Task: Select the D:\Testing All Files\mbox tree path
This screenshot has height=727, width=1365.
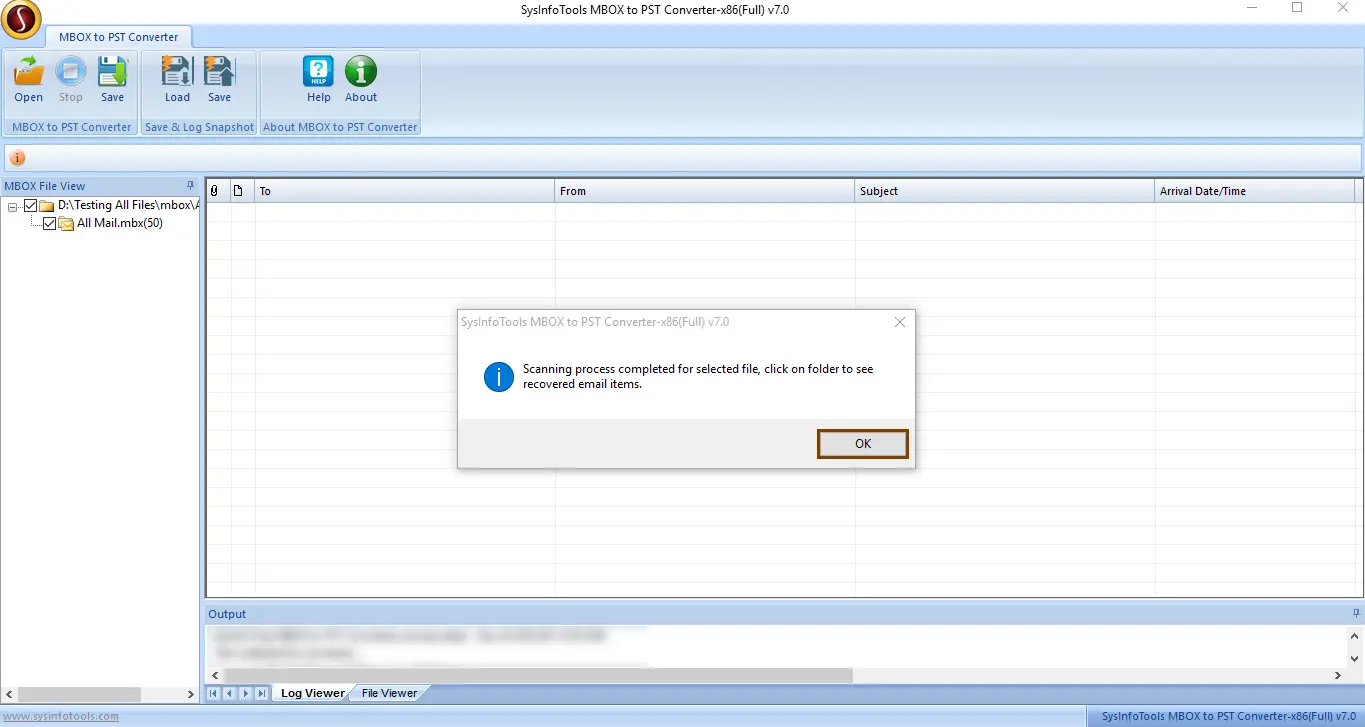Action: tap(128, 205)
